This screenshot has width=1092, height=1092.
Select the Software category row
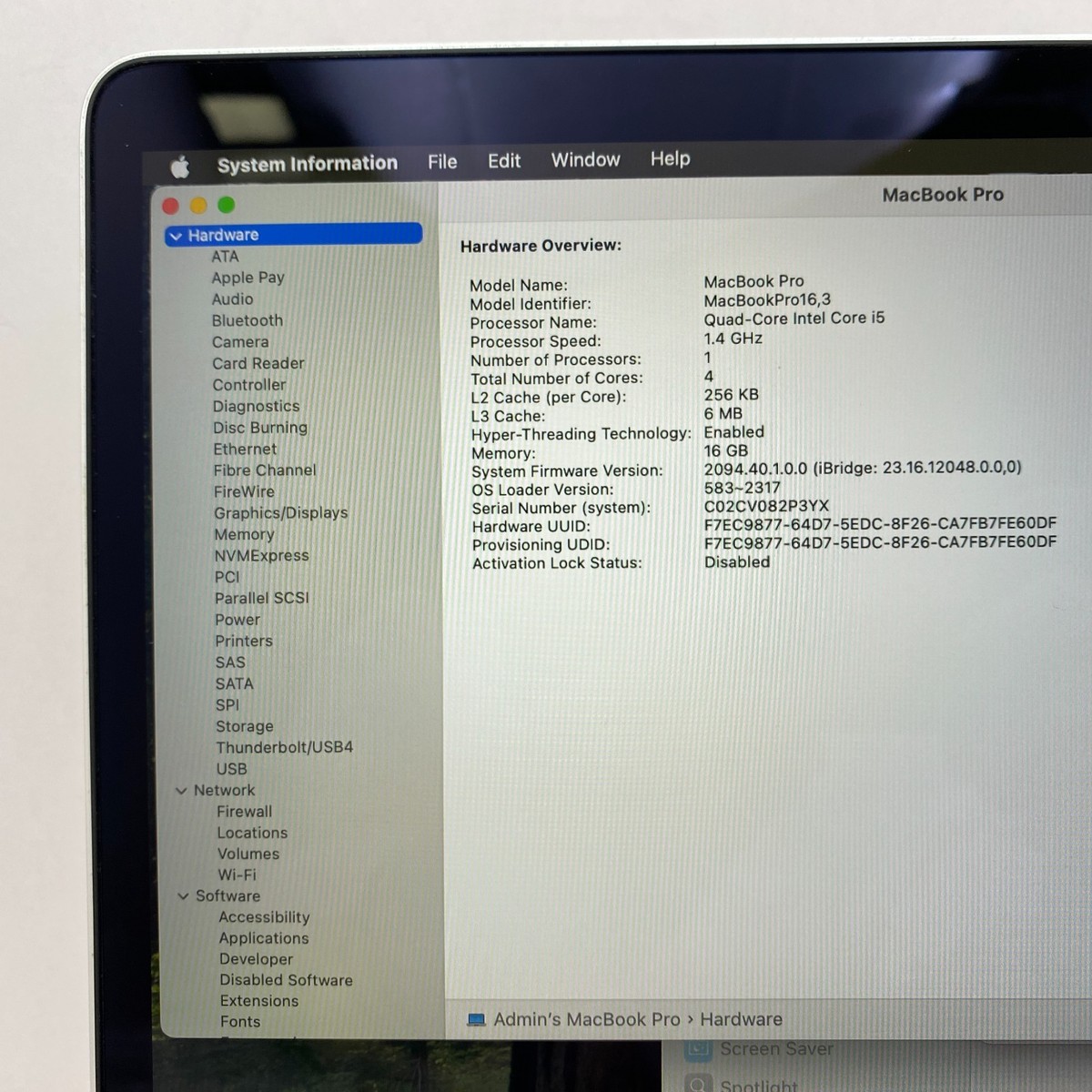pos(227,895)
